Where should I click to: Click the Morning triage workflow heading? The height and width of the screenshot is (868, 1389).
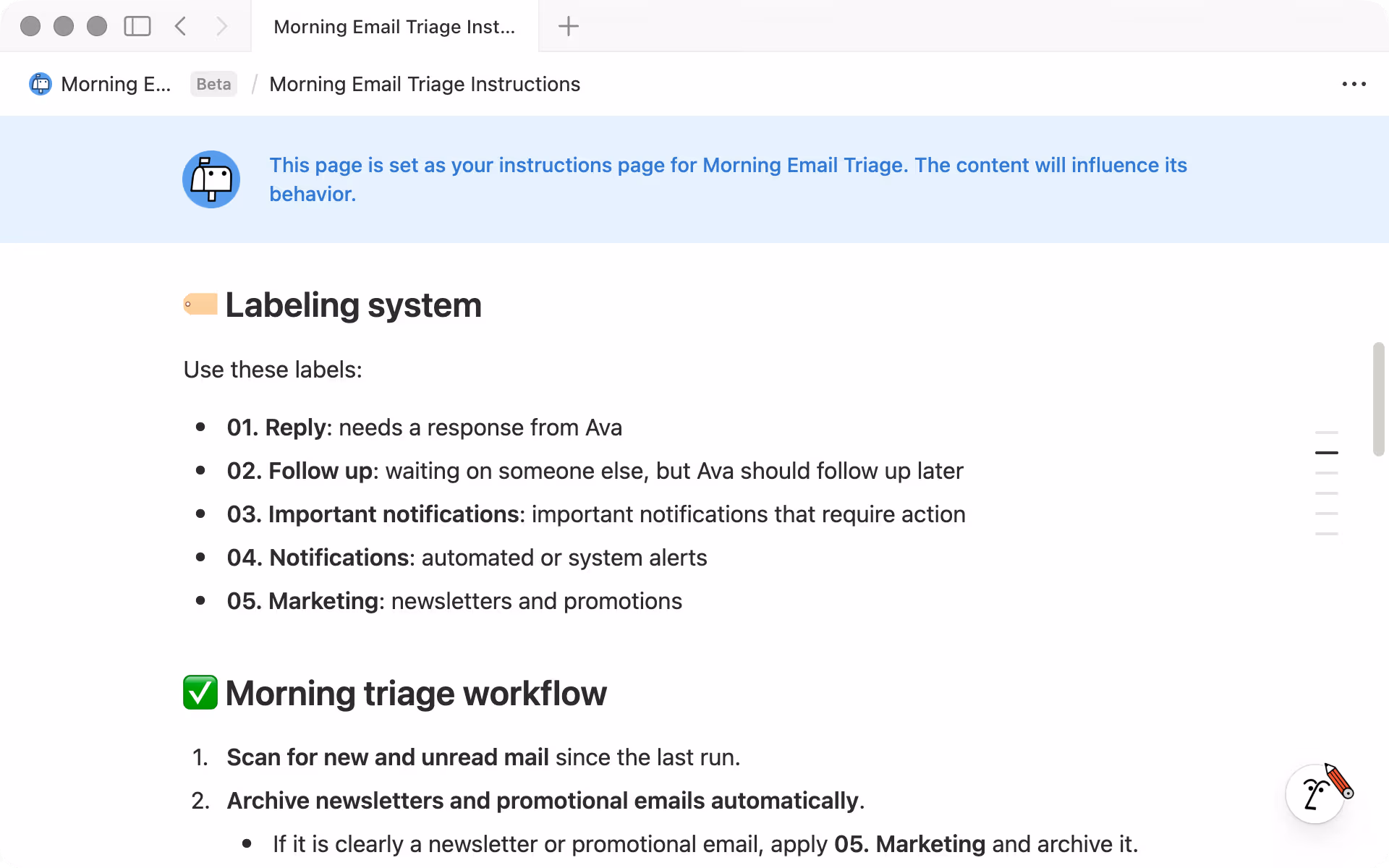[x=416, y=693]
